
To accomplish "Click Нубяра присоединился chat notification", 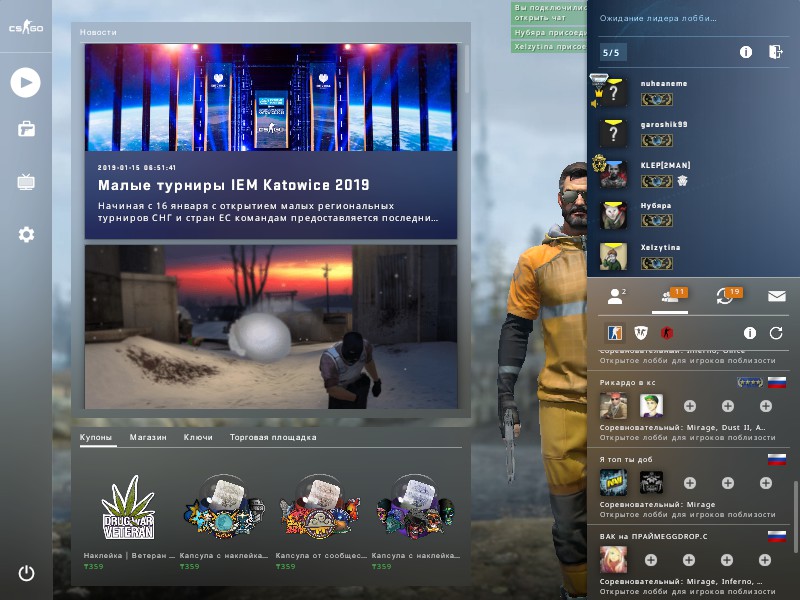I will [549, 32].
